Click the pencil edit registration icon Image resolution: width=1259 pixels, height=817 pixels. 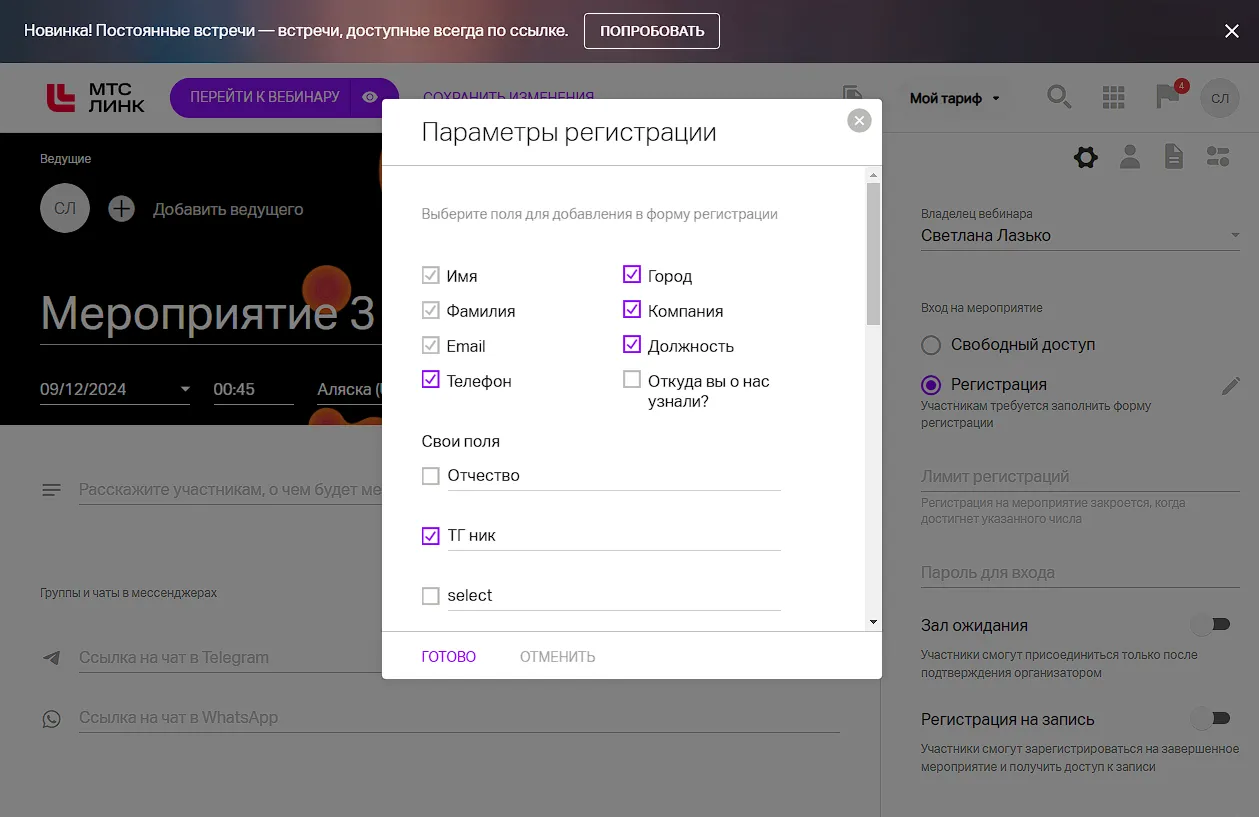point(1231,386)
